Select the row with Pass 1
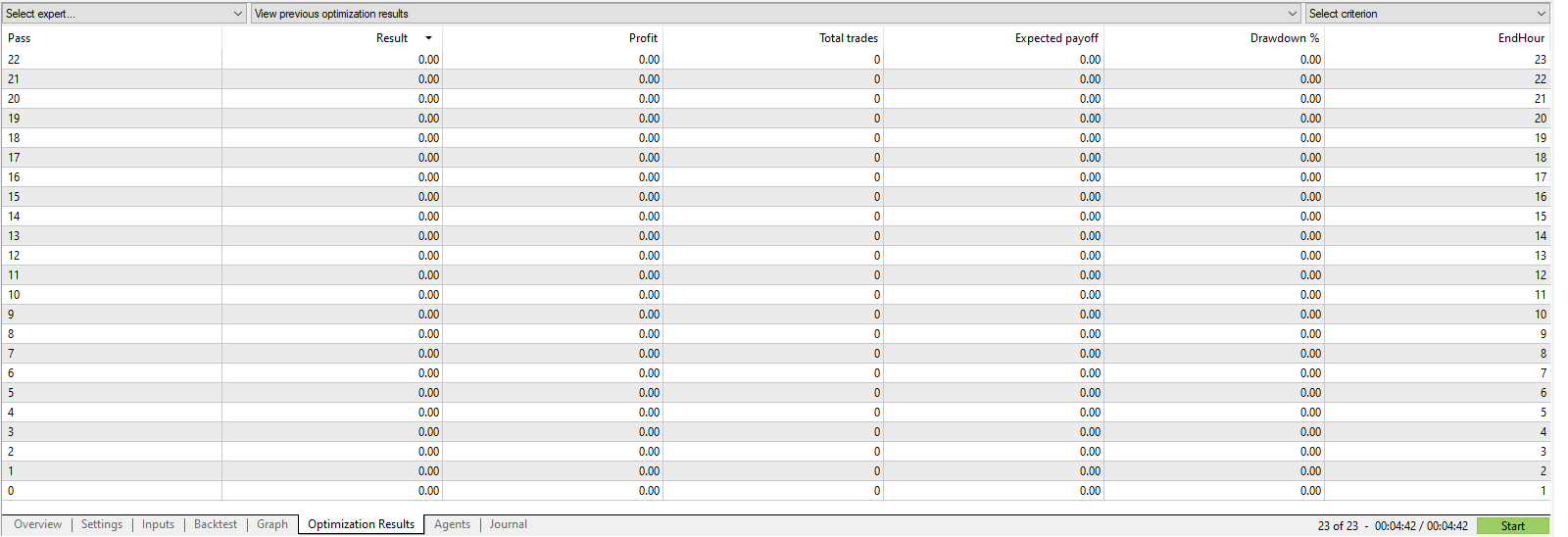Screen dimensions: 1568x537 point(775,471)
